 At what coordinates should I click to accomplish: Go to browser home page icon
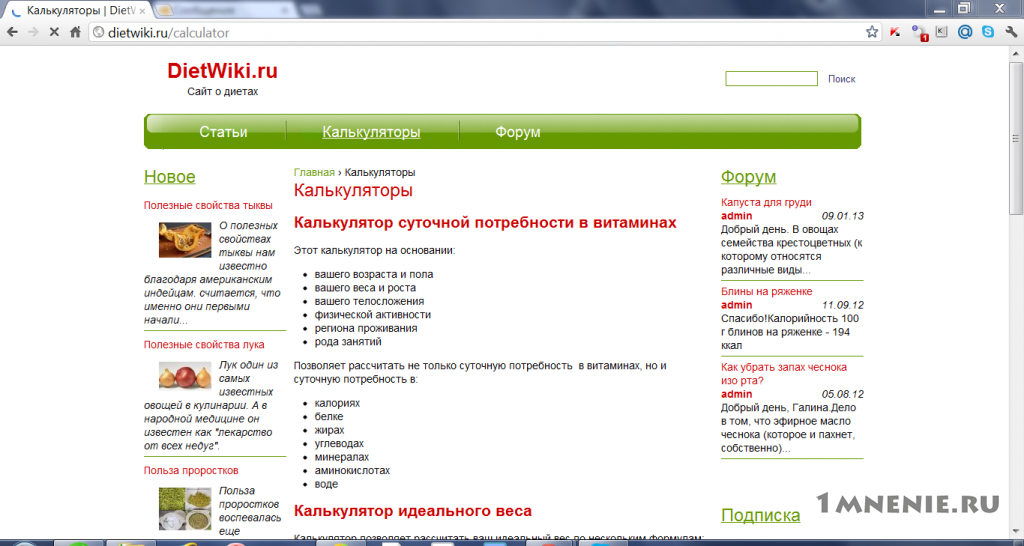pyautogui.click(x=76, y=32)
